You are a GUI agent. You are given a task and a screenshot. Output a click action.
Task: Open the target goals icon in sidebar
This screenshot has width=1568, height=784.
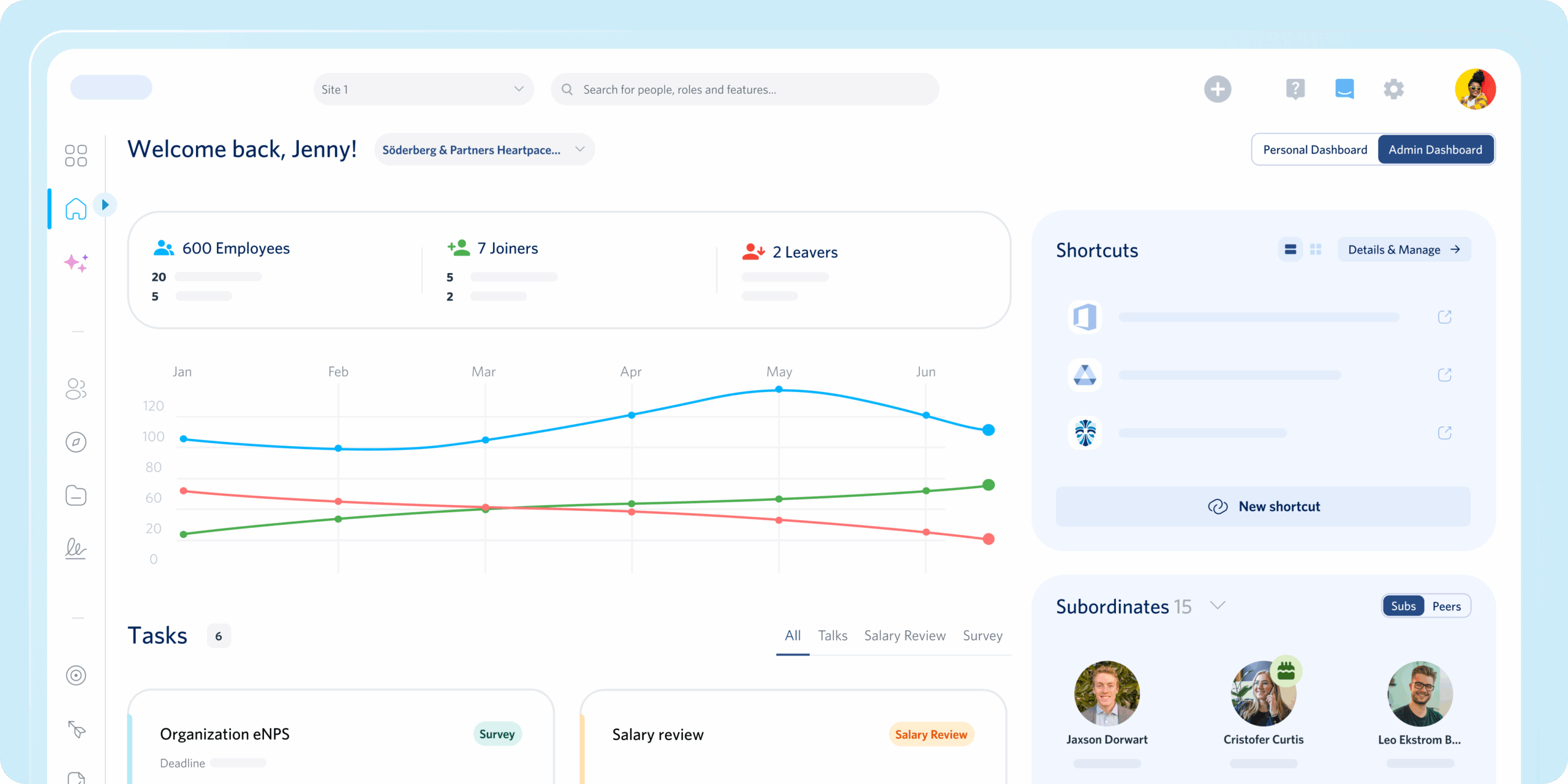pyautogui.click(x=76, y=676)
